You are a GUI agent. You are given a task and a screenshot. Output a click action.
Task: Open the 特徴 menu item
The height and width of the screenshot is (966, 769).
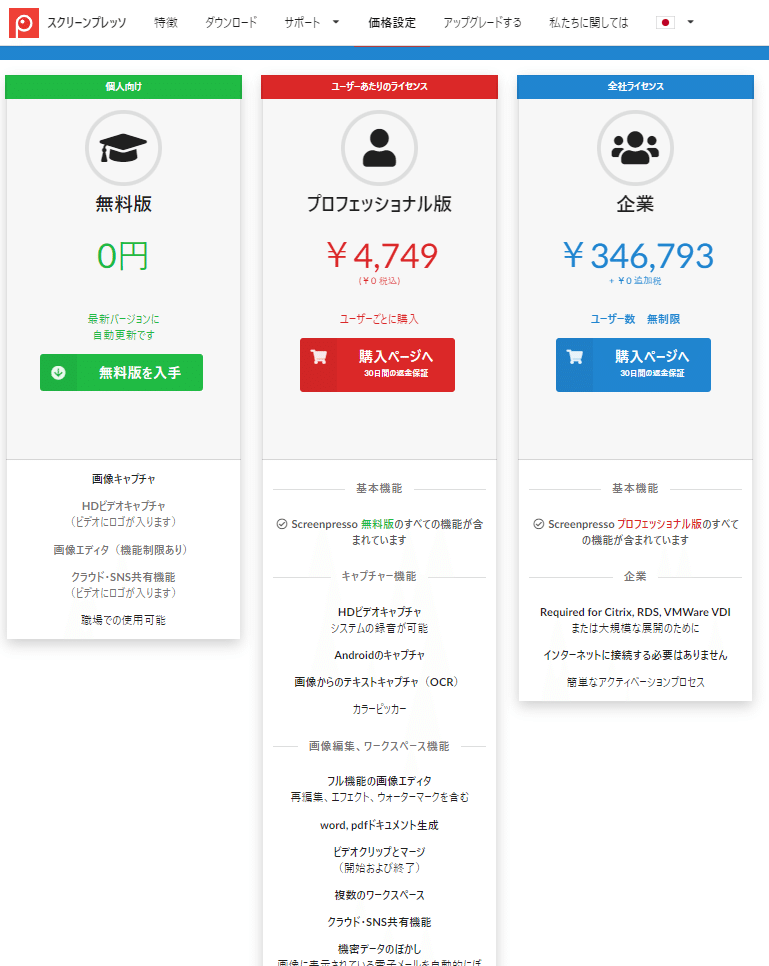pos(166,23)
